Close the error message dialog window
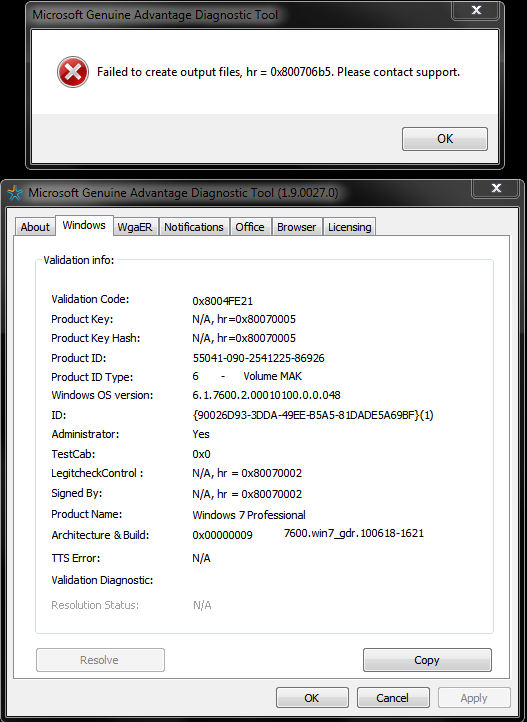The width and height of the screenshot is (527, 722). pos(476,10)
